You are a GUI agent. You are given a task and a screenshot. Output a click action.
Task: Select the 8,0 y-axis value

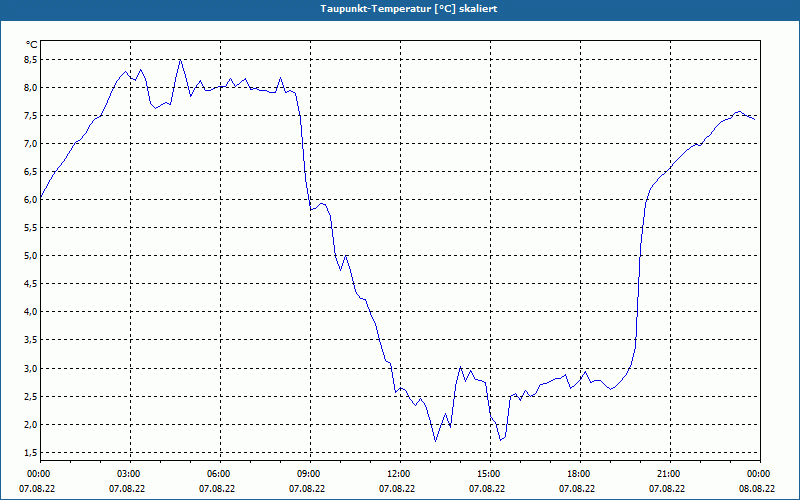[x=31, y=88]
